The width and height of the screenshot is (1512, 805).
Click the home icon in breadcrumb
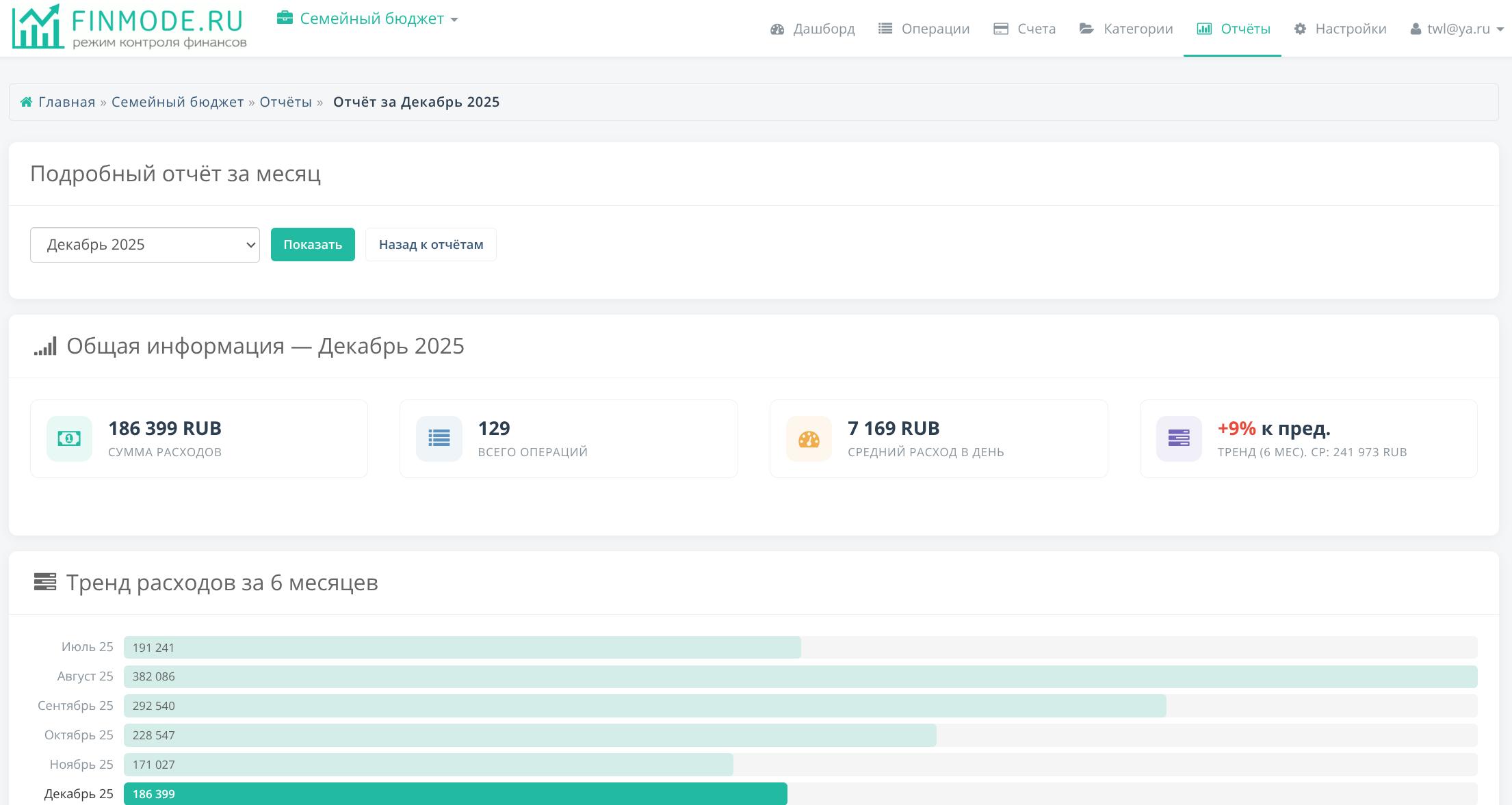point(26,103)
